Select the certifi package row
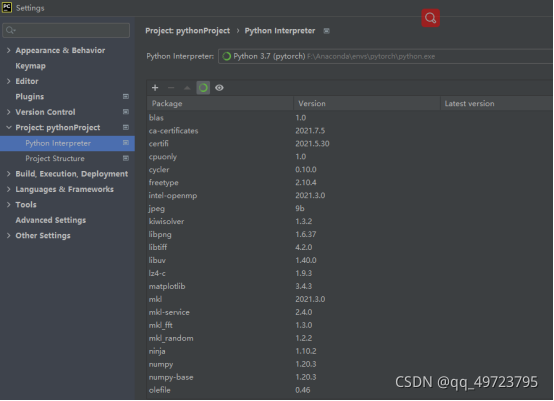Screen dimensions: 554x401 pyautogui.click(x=350, y=144)
